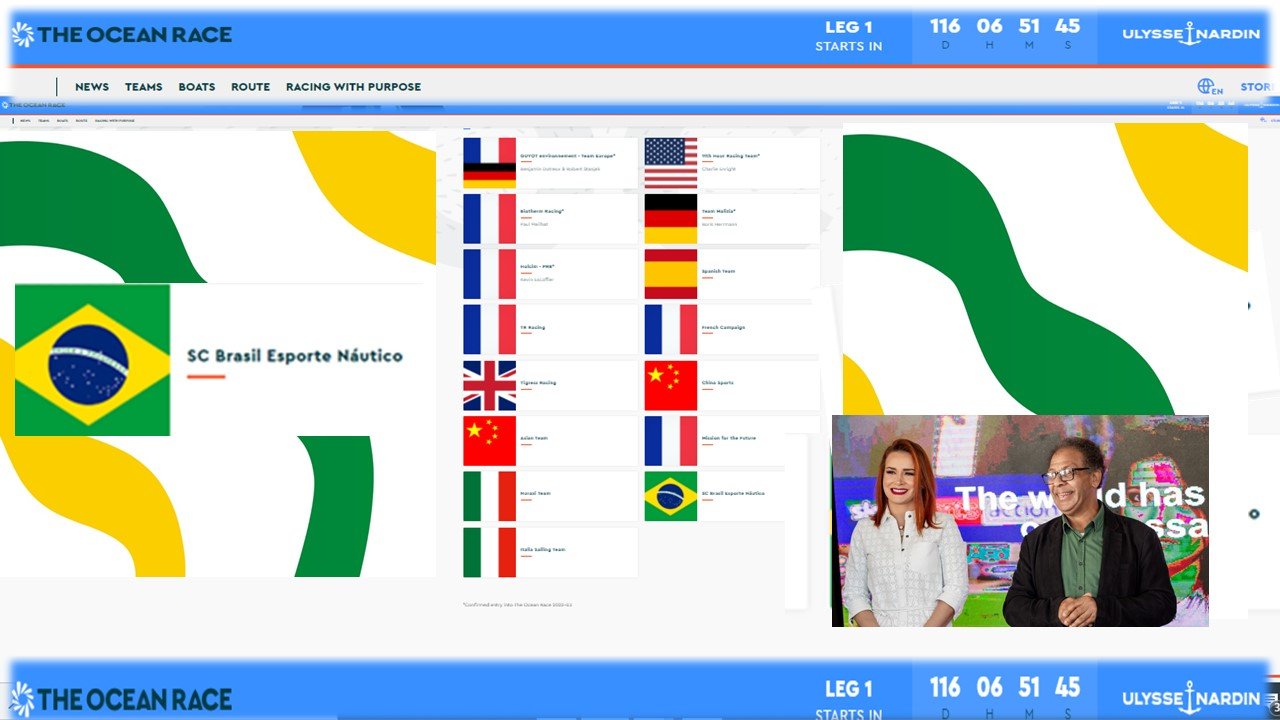Open the NEWS menu item
Viewport: 1280px width, 720px height.
(x=92, y=87)
